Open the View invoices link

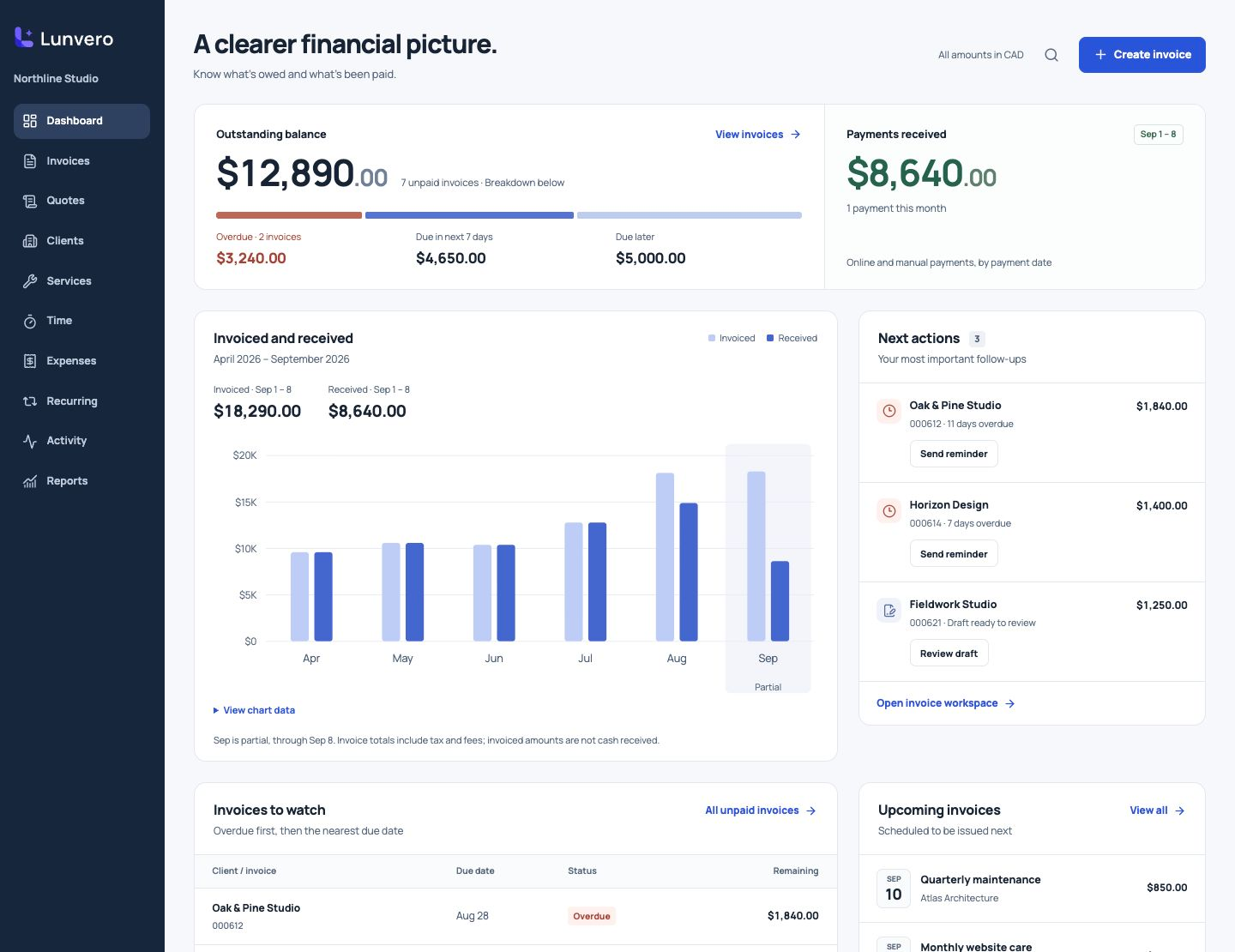[758, 135]
